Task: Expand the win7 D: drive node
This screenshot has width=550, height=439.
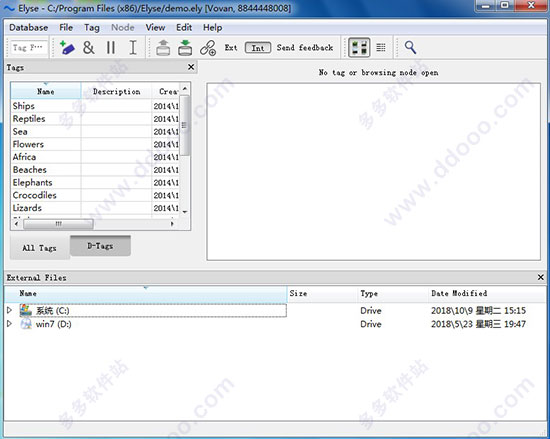Action: point(9,324)
